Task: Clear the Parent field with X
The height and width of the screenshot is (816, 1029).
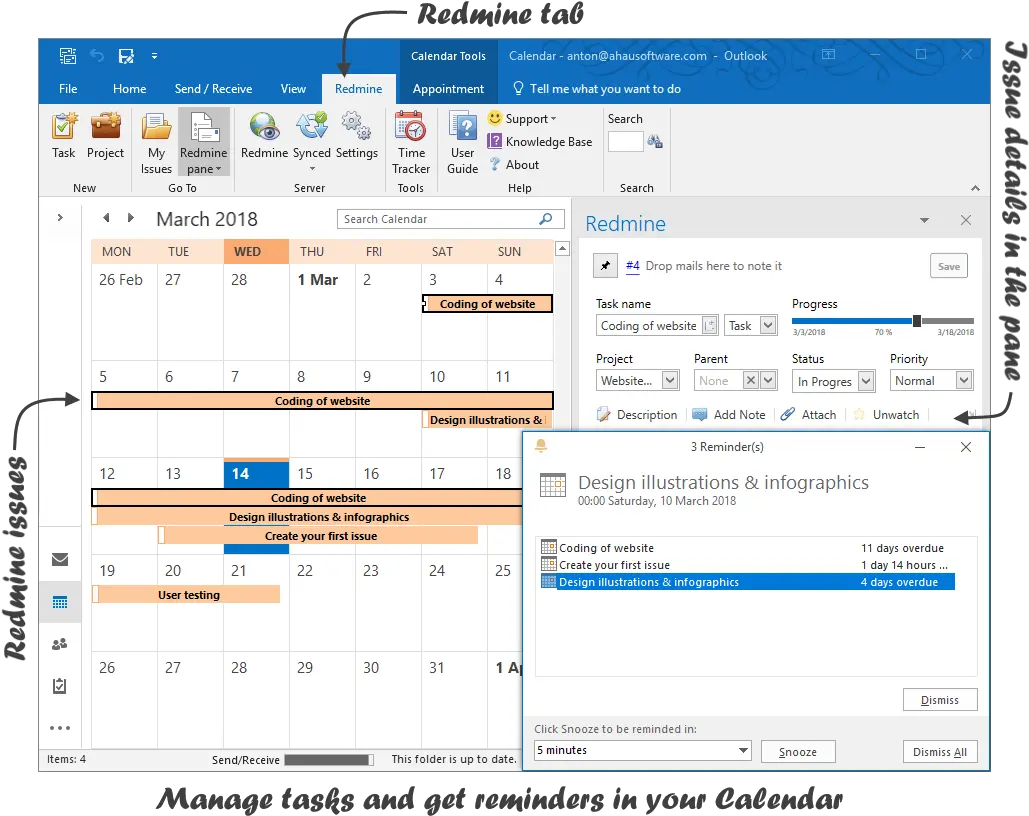Action: [751, 381]
